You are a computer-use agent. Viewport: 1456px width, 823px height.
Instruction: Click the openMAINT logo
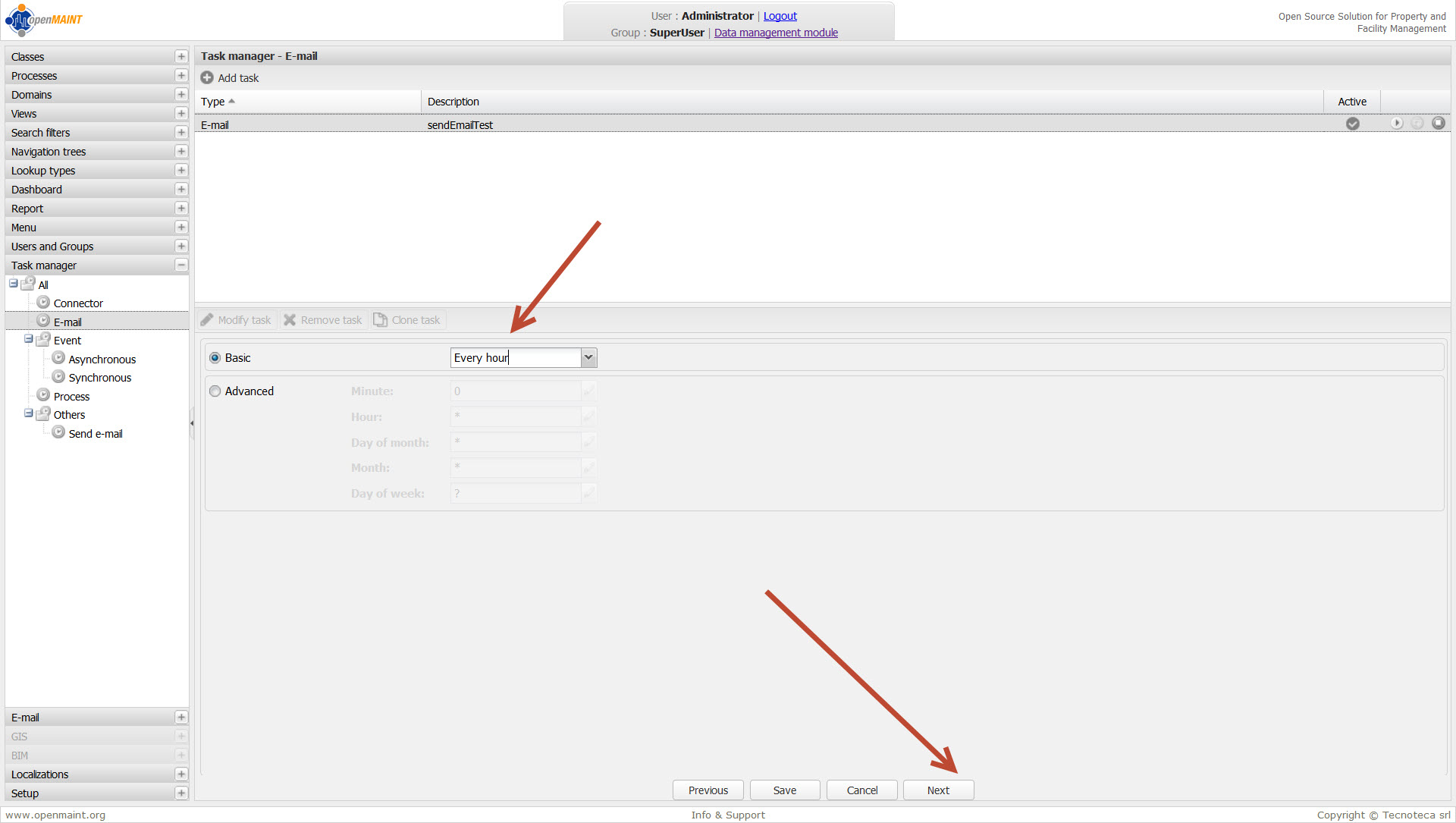click(x=44, y=20)
